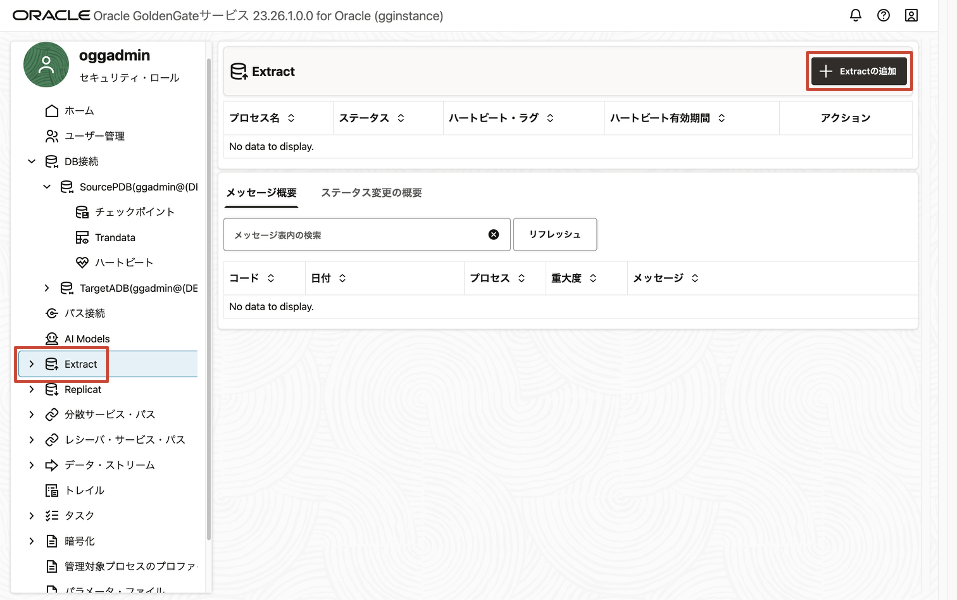Click the Home icon in sidebar
This screenshot has width=957, height=600.
tap(52, 111)
